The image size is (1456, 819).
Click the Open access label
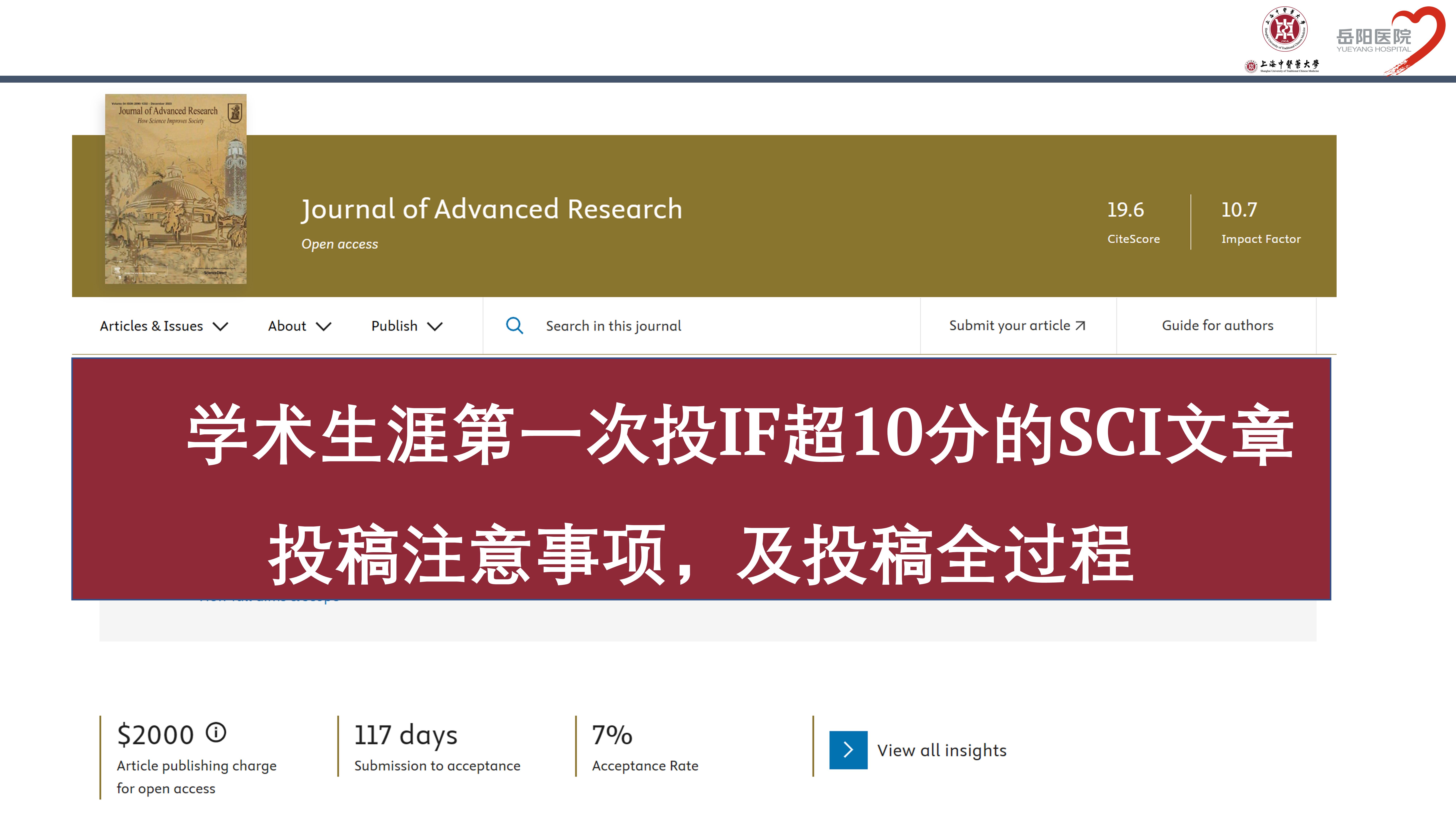(x=340, y=244)
